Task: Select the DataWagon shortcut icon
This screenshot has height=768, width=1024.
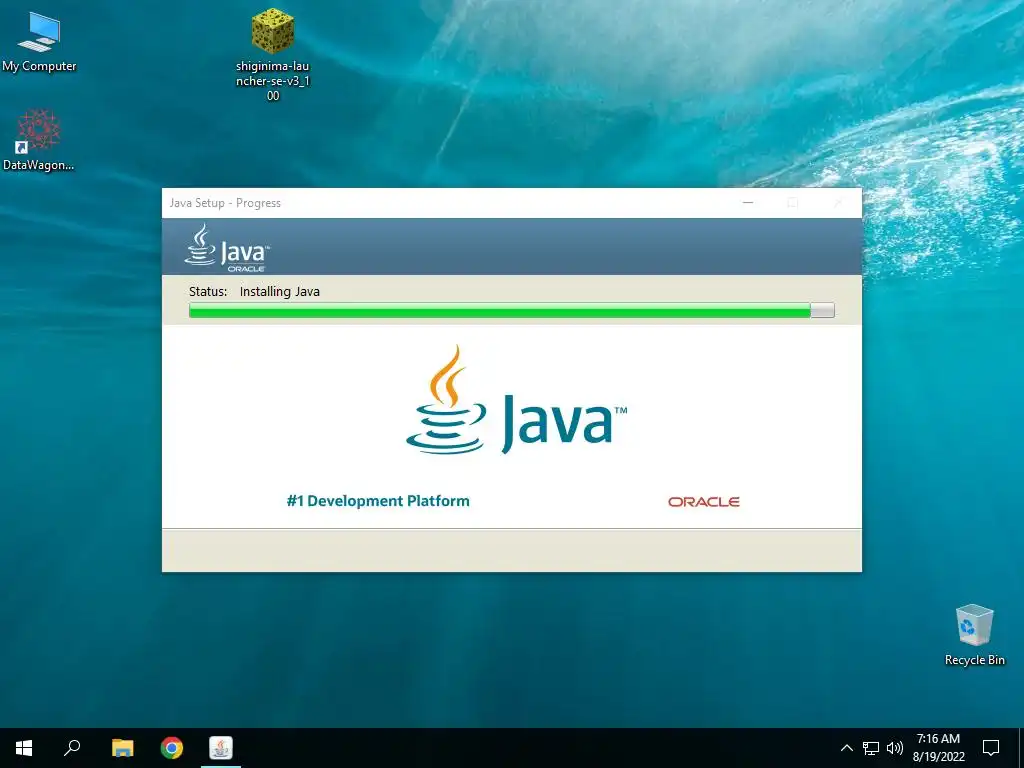Action: pos(39,140)
